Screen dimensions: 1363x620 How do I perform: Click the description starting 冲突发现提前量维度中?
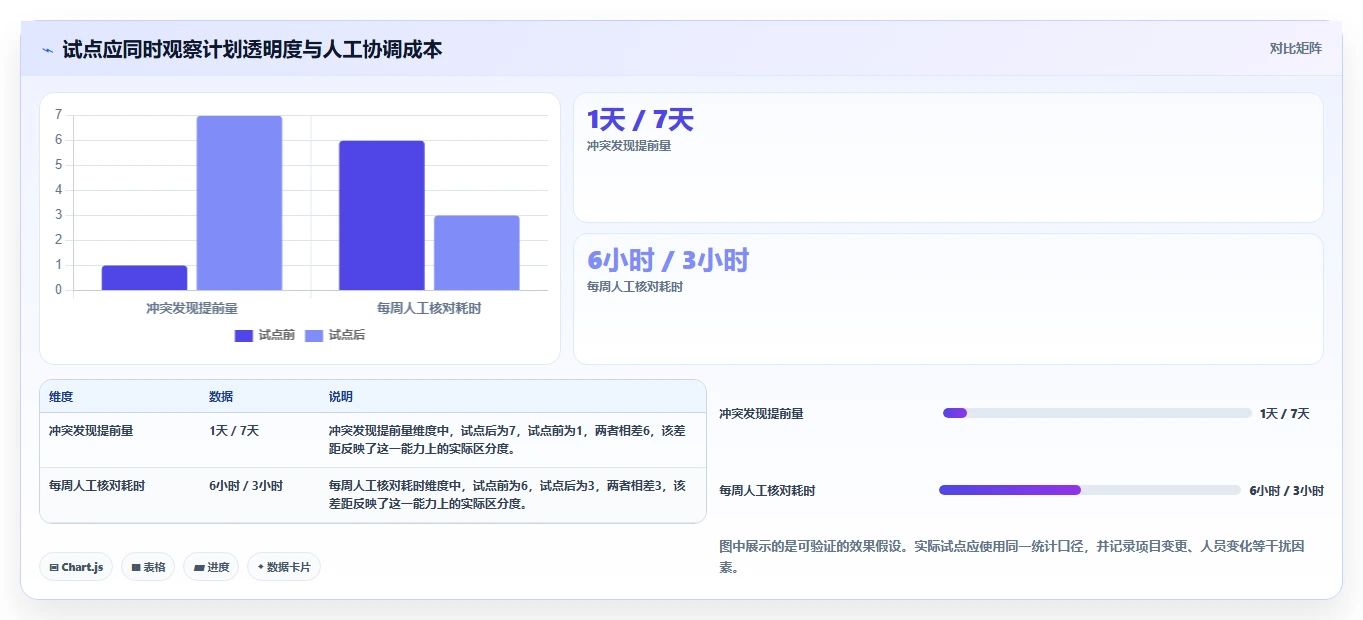(x=507, y=440)
